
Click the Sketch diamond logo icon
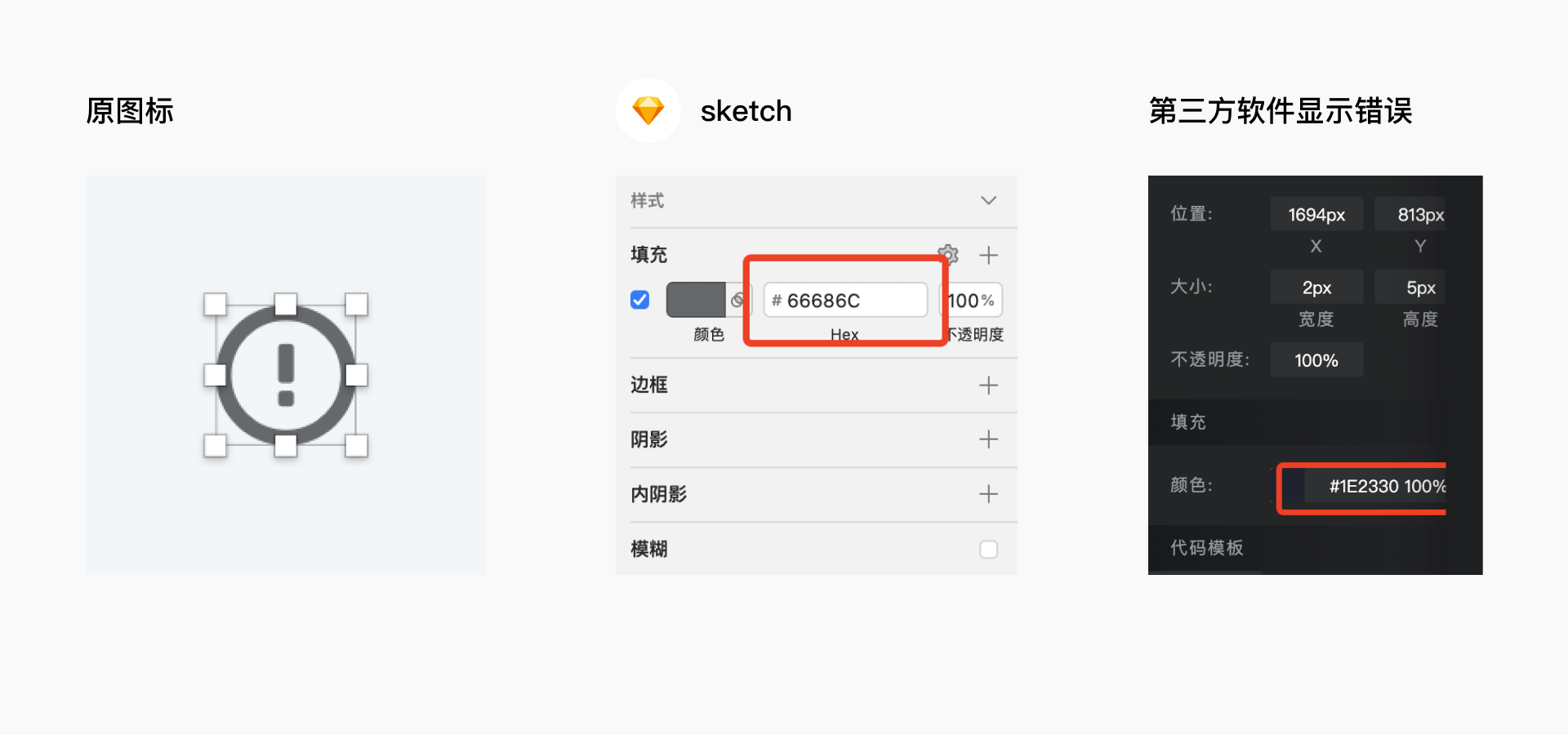pos(648,110)
